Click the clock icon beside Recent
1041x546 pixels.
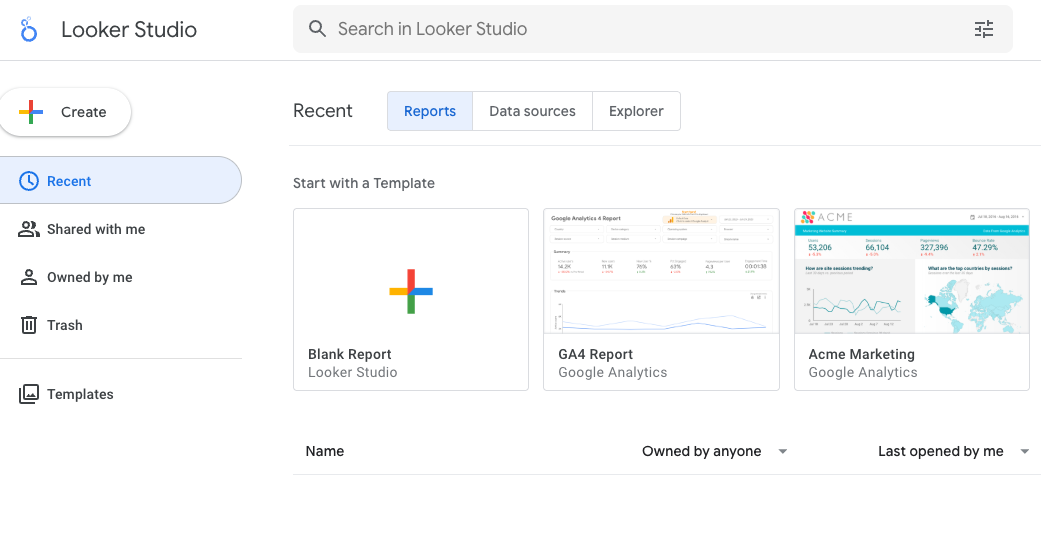point(29,181)
